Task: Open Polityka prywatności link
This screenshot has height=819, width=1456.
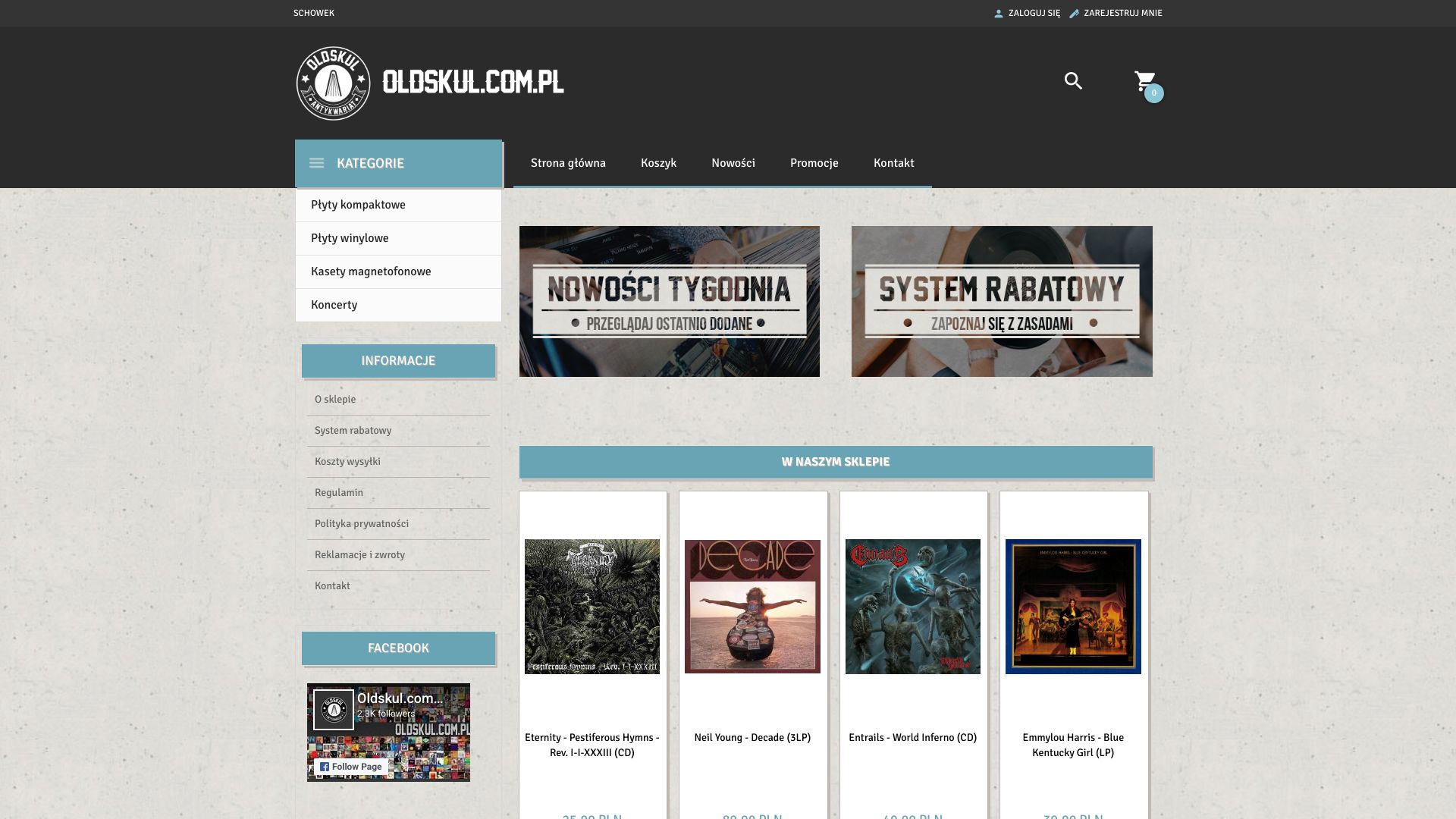Action: (362, 524)
